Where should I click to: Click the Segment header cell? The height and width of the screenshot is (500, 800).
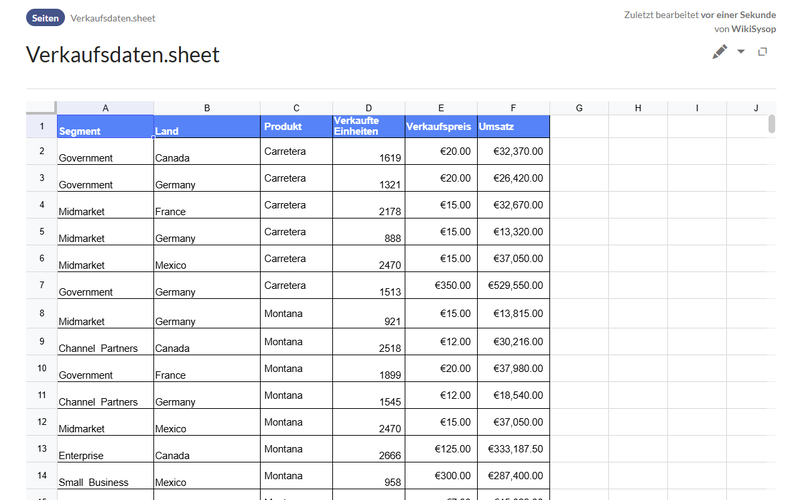click(x=105, y=127)
